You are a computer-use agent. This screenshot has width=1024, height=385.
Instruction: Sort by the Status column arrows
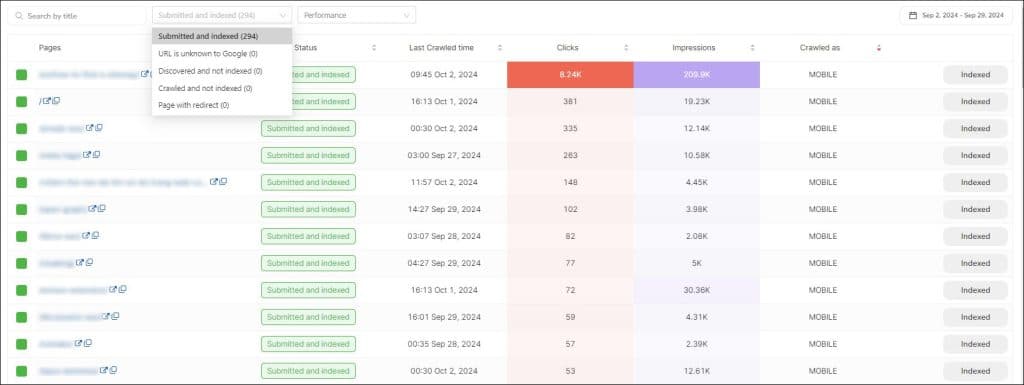(374, 48)
